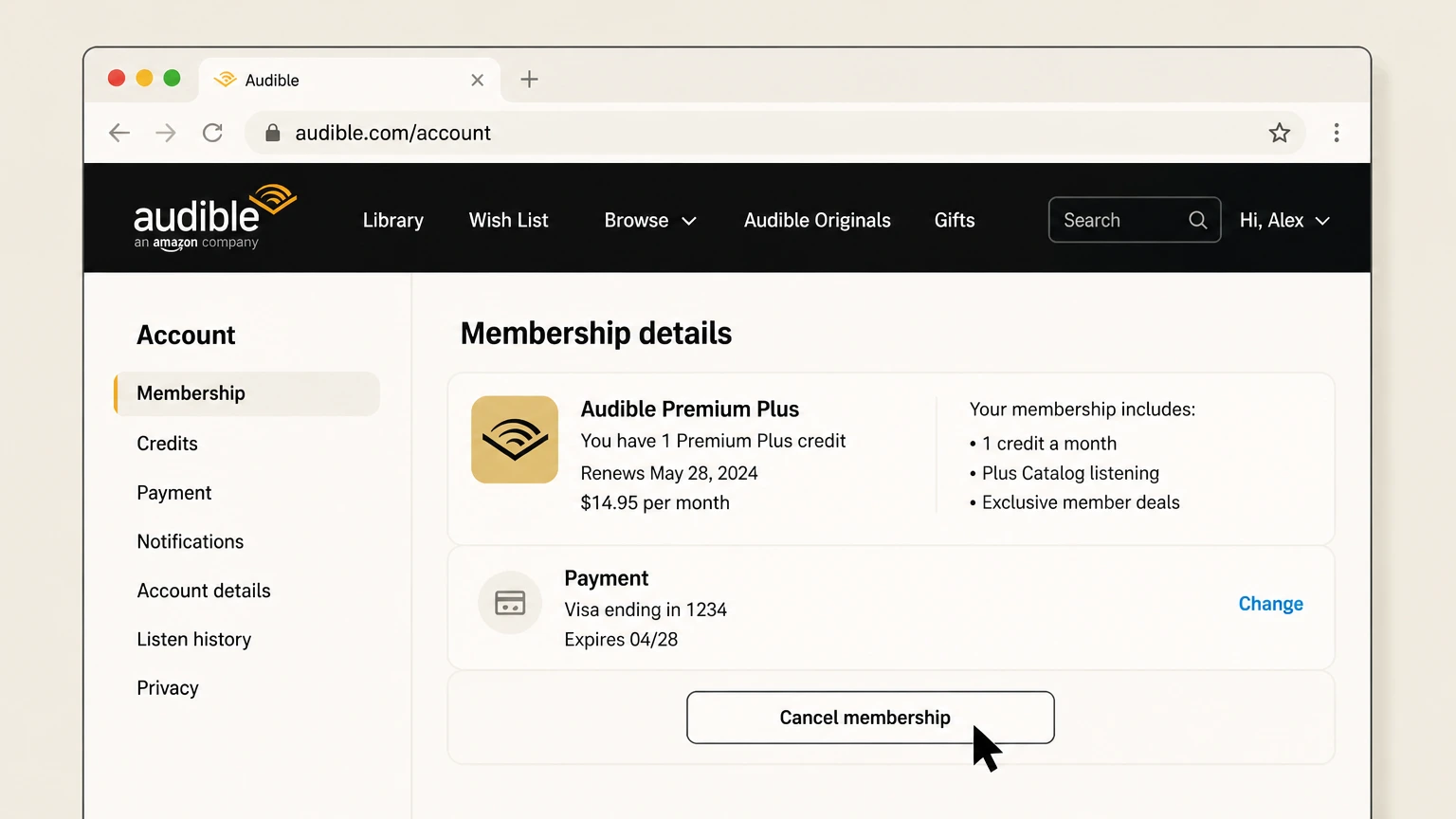Click 'You have 1 Premium Plus credit'
The height and width of the screenshot is (819, 1456).
[x=713, y=441]
